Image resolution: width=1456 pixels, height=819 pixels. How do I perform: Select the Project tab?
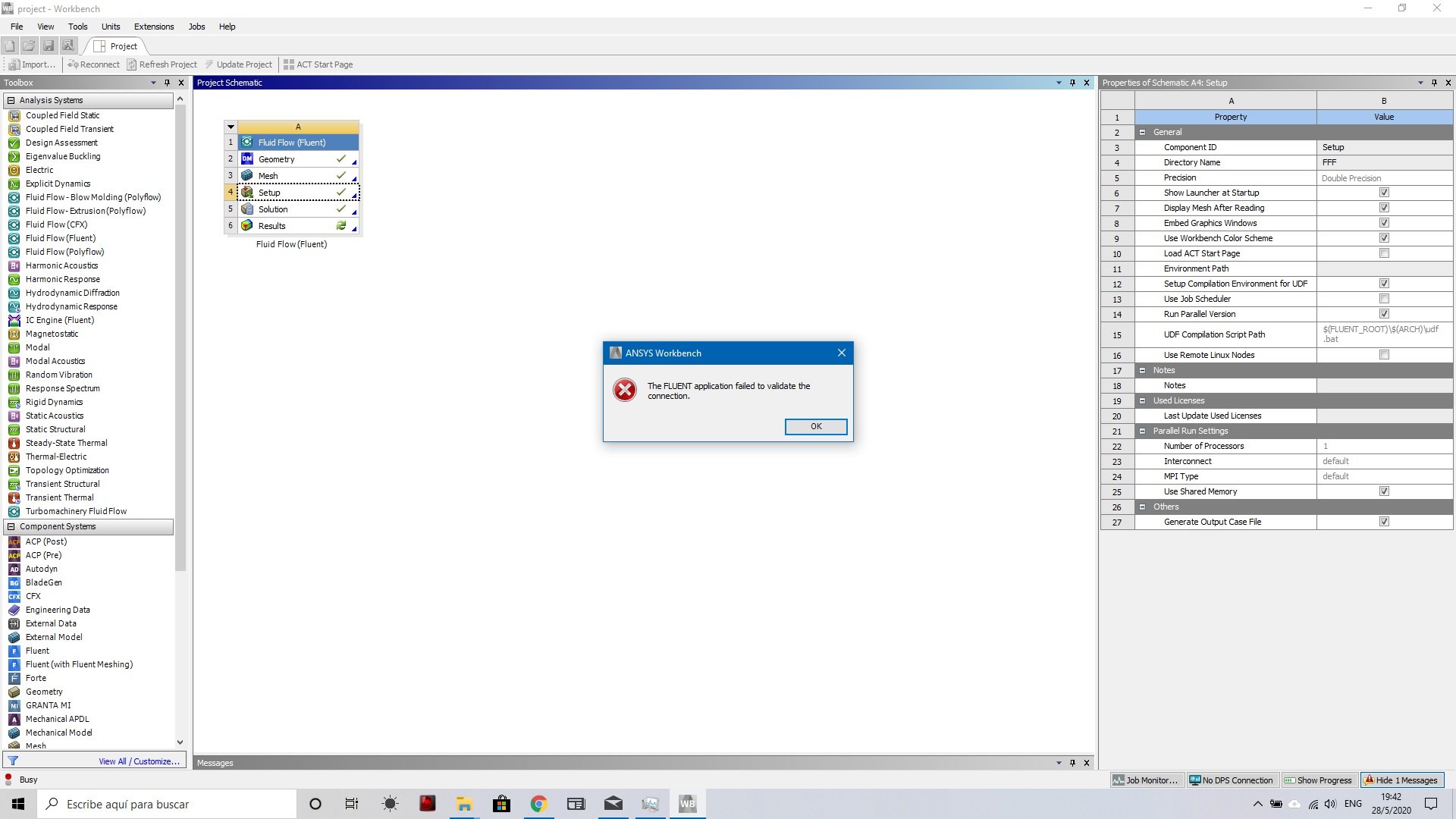[x=115, y=45]
